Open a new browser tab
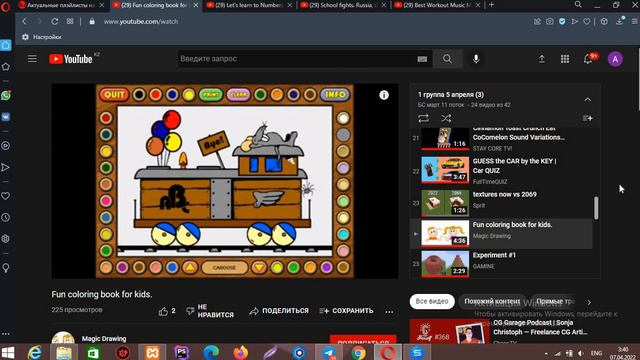This screenshot has height=360, width=640. pos(491,5)
